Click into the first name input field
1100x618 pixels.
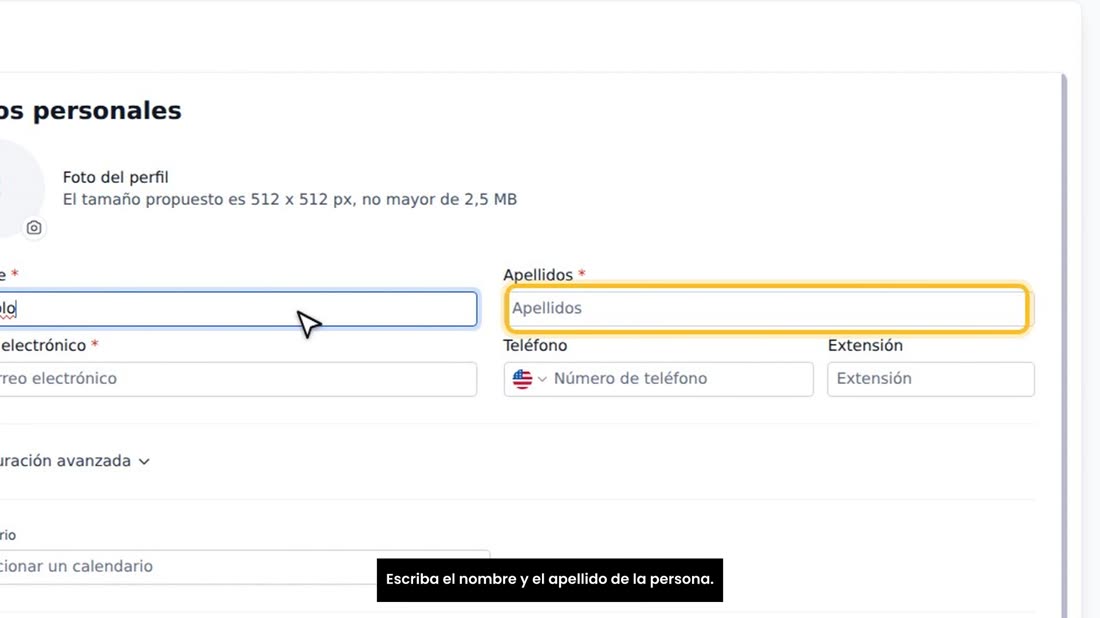[x=238, y=309]
